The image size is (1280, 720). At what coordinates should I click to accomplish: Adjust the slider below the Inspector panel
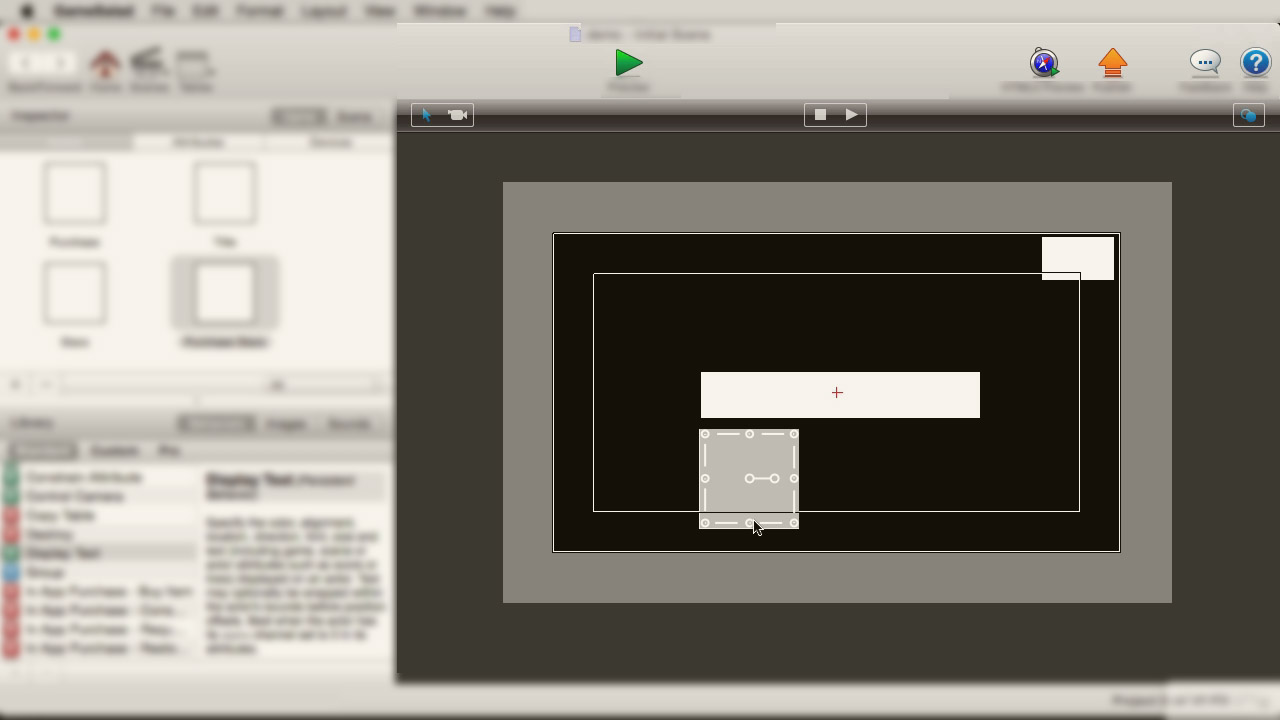click(277, 384)
